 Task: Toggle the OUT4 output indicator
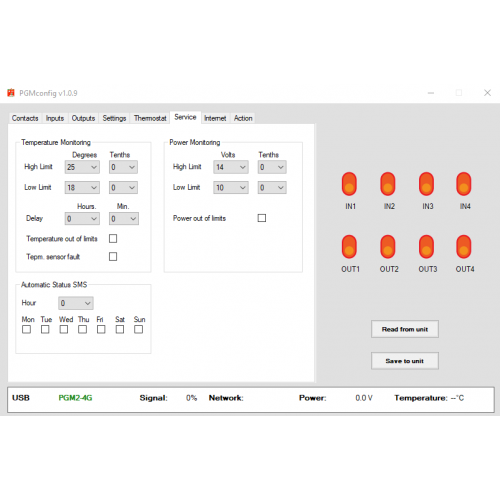pos(464,247)
